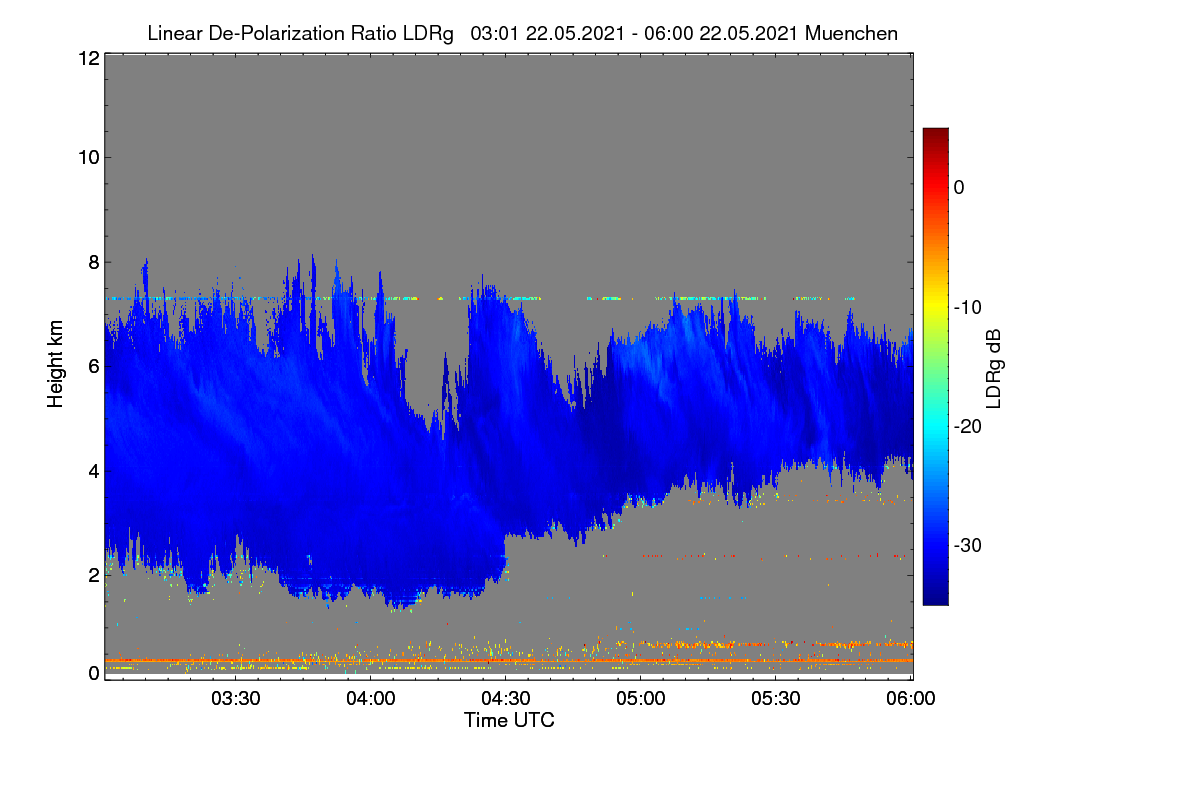Click the height axis label '10'
Image resolution: width=1200 pixels, height=800 pixels.
pos(87,157)
